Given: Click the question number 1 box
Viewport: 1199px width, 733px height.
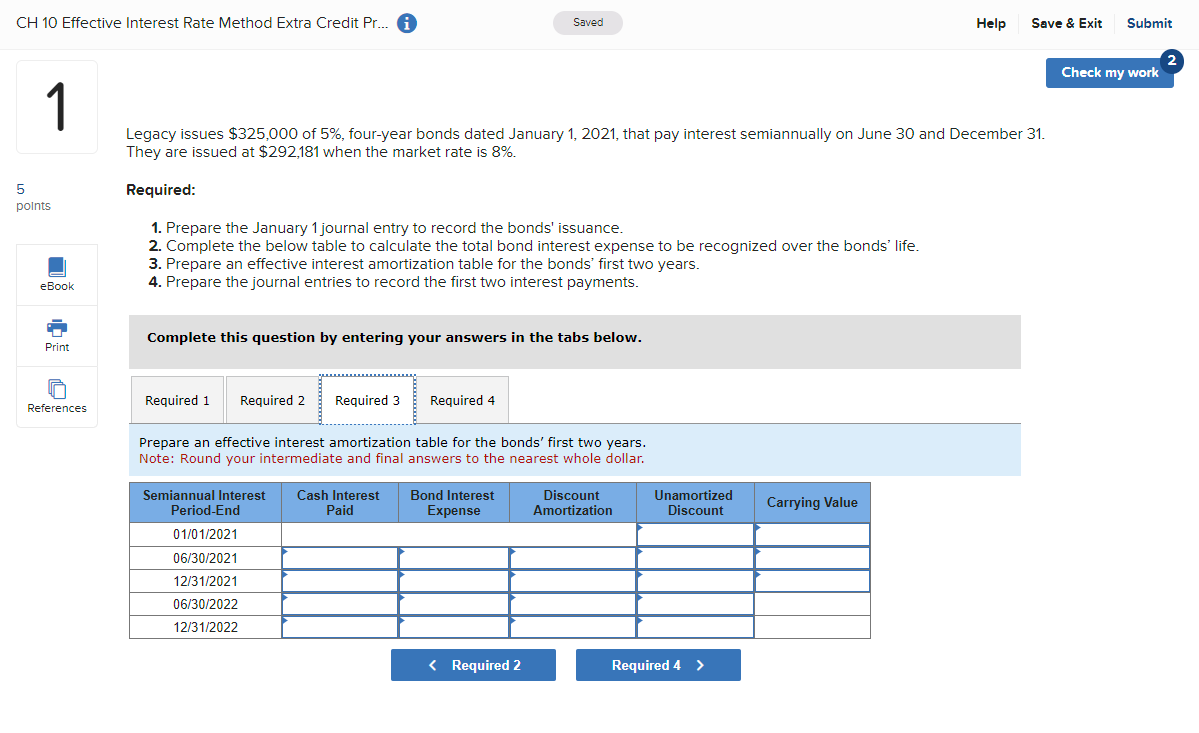Looking at the screenshot, I should click(56, 106).
